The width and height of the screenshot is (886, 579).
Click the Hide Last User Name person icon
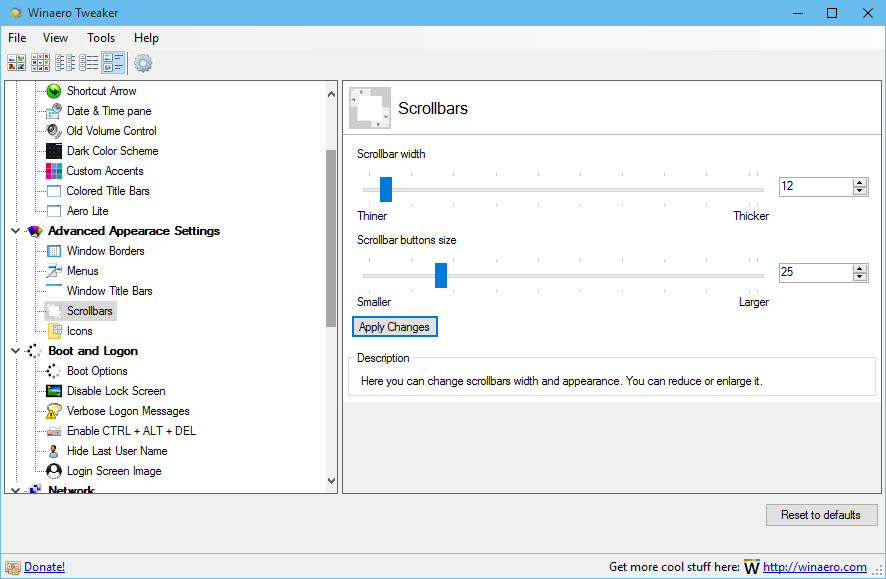click(54, 451)
